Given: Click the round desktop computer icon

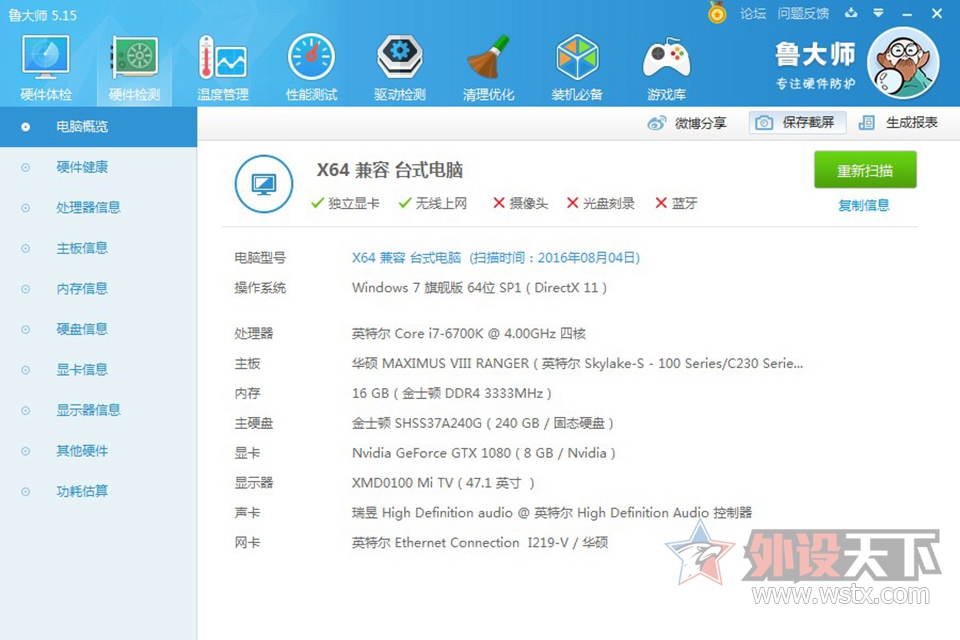Looking at the screenshot, I should pos(264,184).
